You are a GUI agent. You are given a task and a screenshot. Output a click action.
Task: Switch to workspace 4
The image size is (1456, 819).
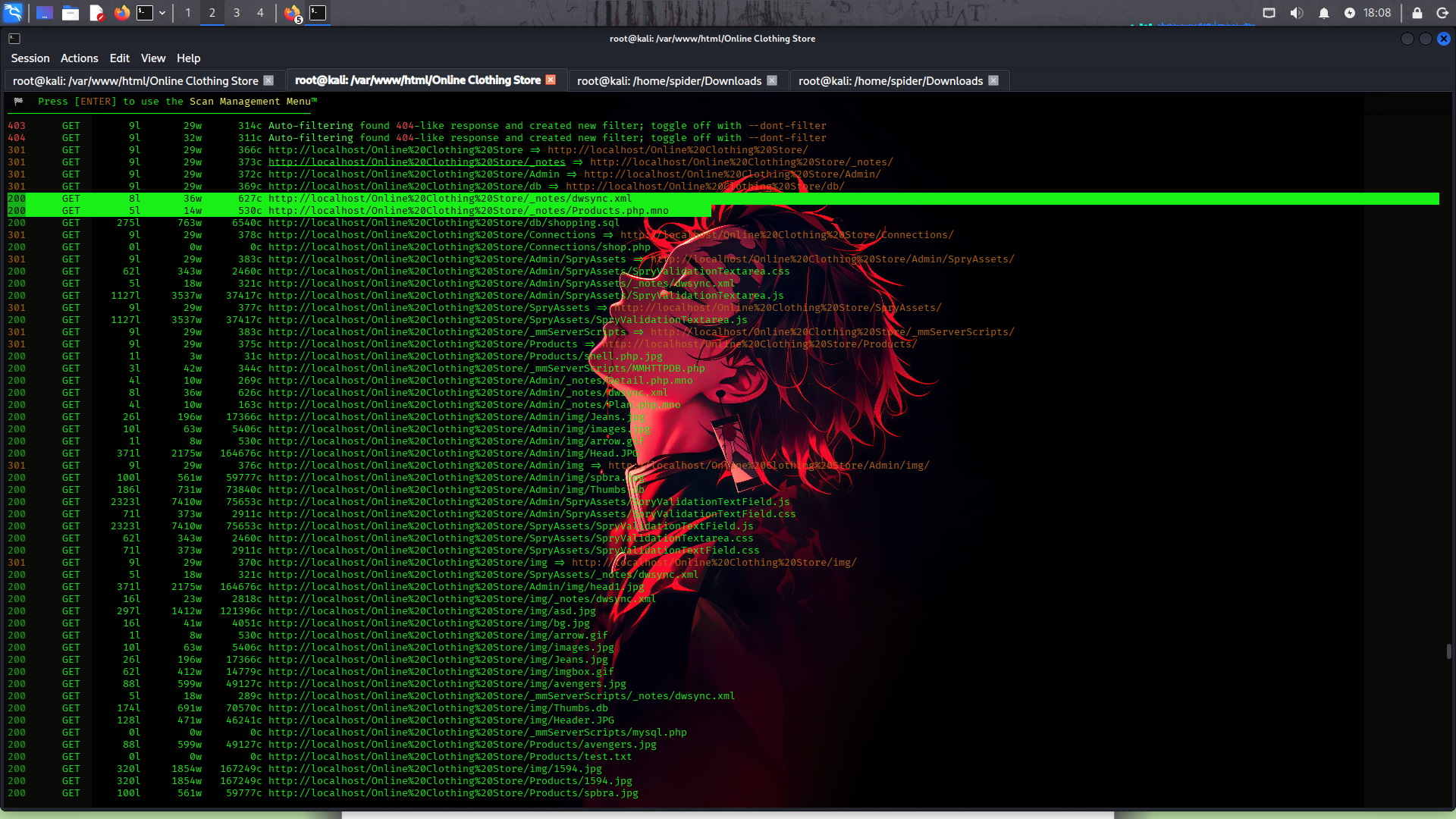coord(260,13)
